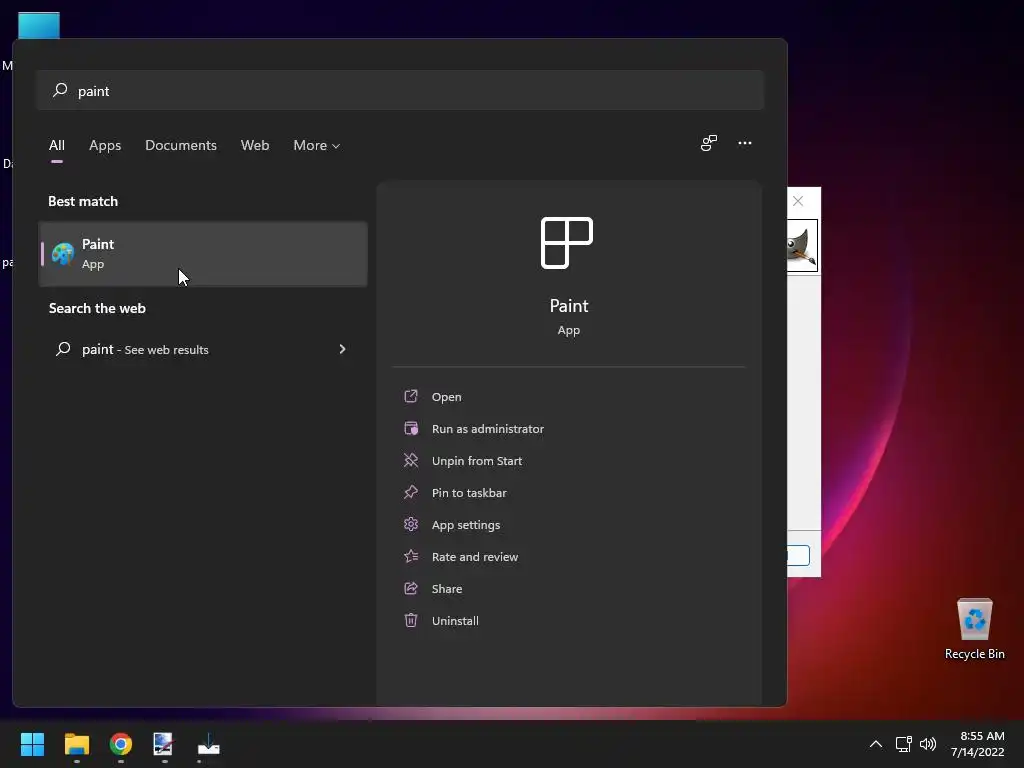Select the blue desktop icon at top left
The image size is (1024, 768).
point(39,25)
